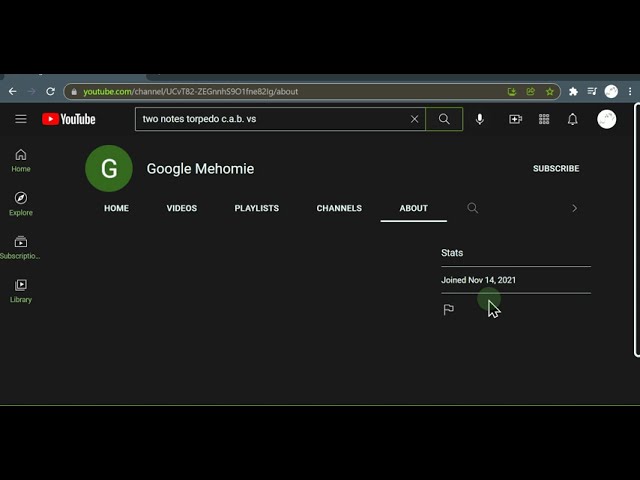Viewport: 640px width, 480px height.
Task: Go to Home in sidebar
Action: (21, 160)
